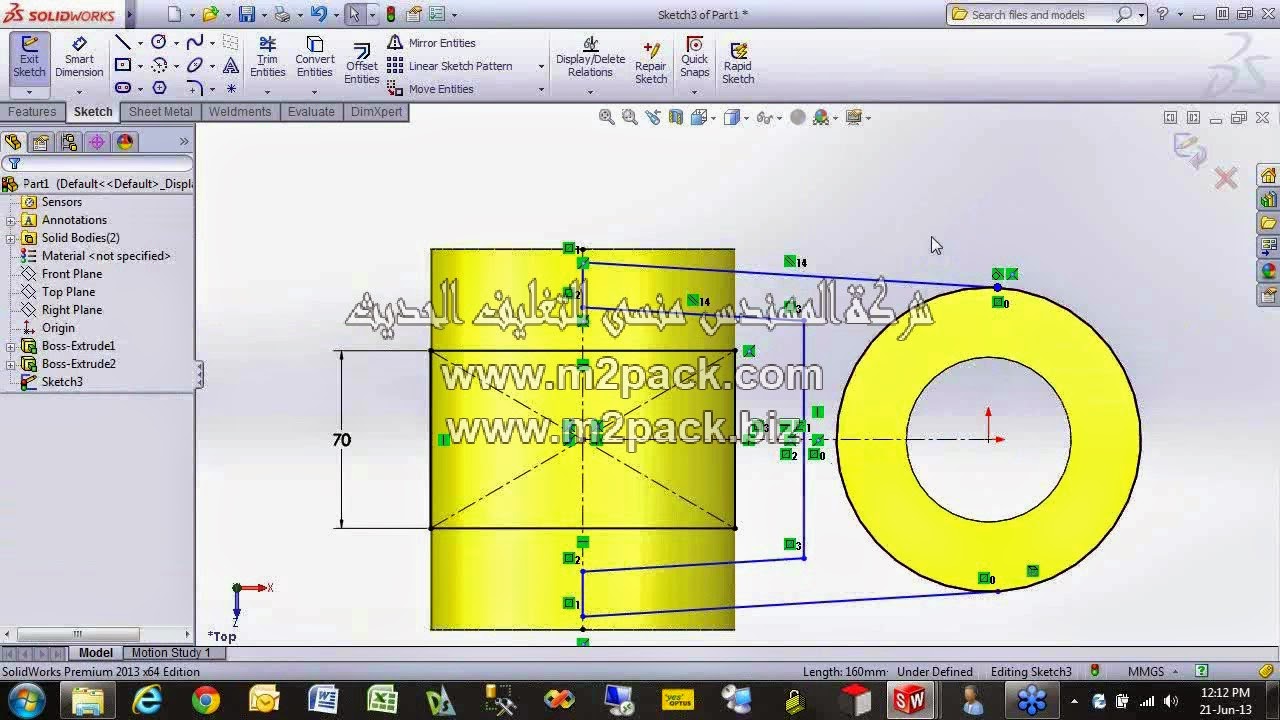Click the Rebuild traffic light icon

pyautogui.click(x=390, y=14)
